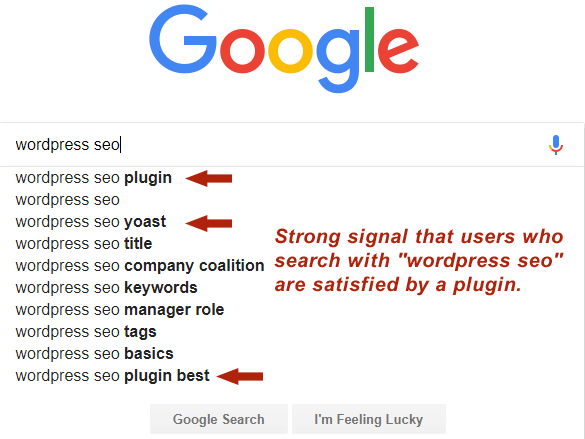Screen dimensions: 585x439
Task: Select "wordpress seo company coalition" suggestion
Action: tap(140, 266)
